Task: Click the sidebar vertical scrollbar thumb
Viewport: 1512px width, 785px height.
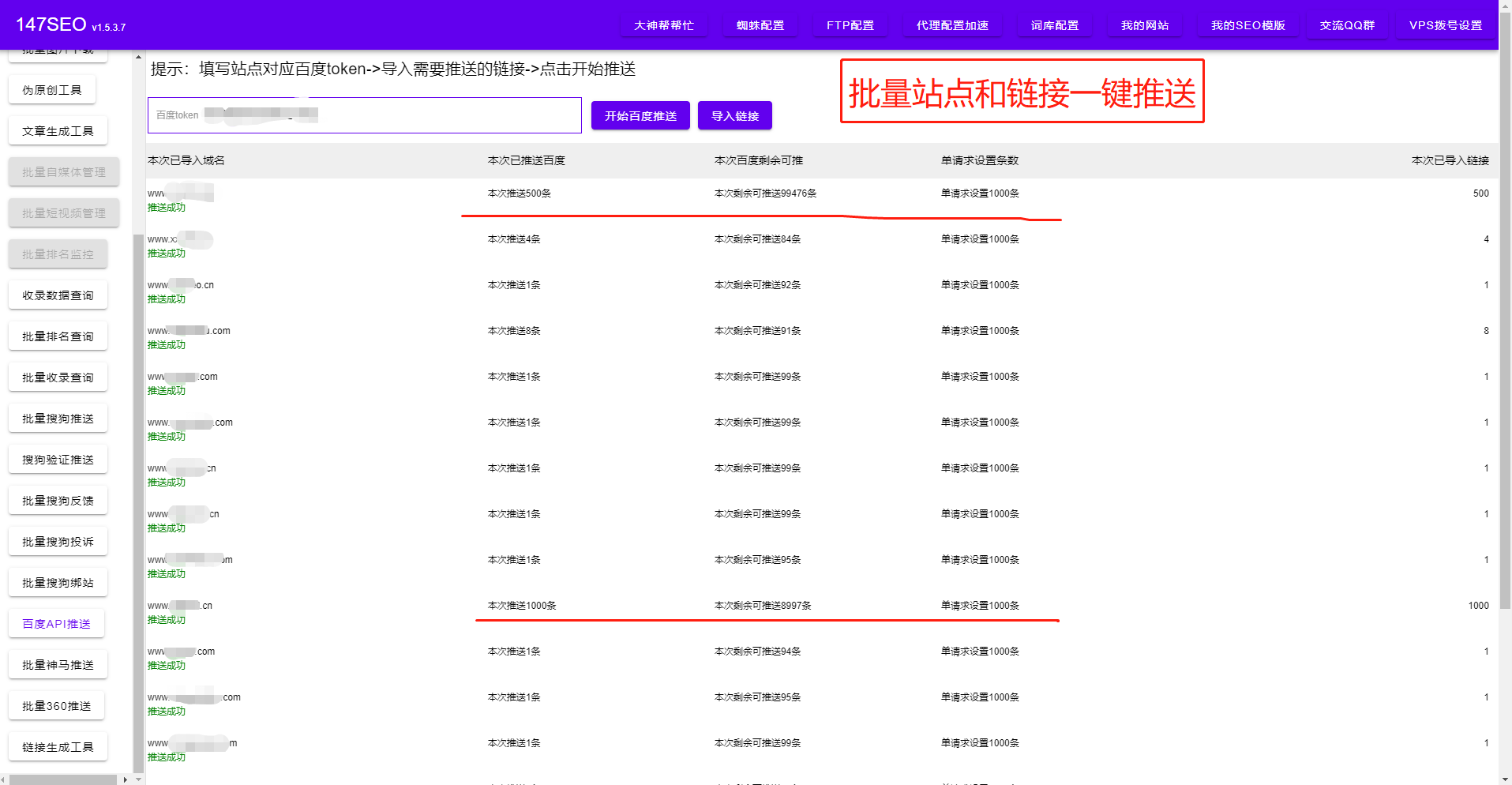Action: (x=139, y=503)
